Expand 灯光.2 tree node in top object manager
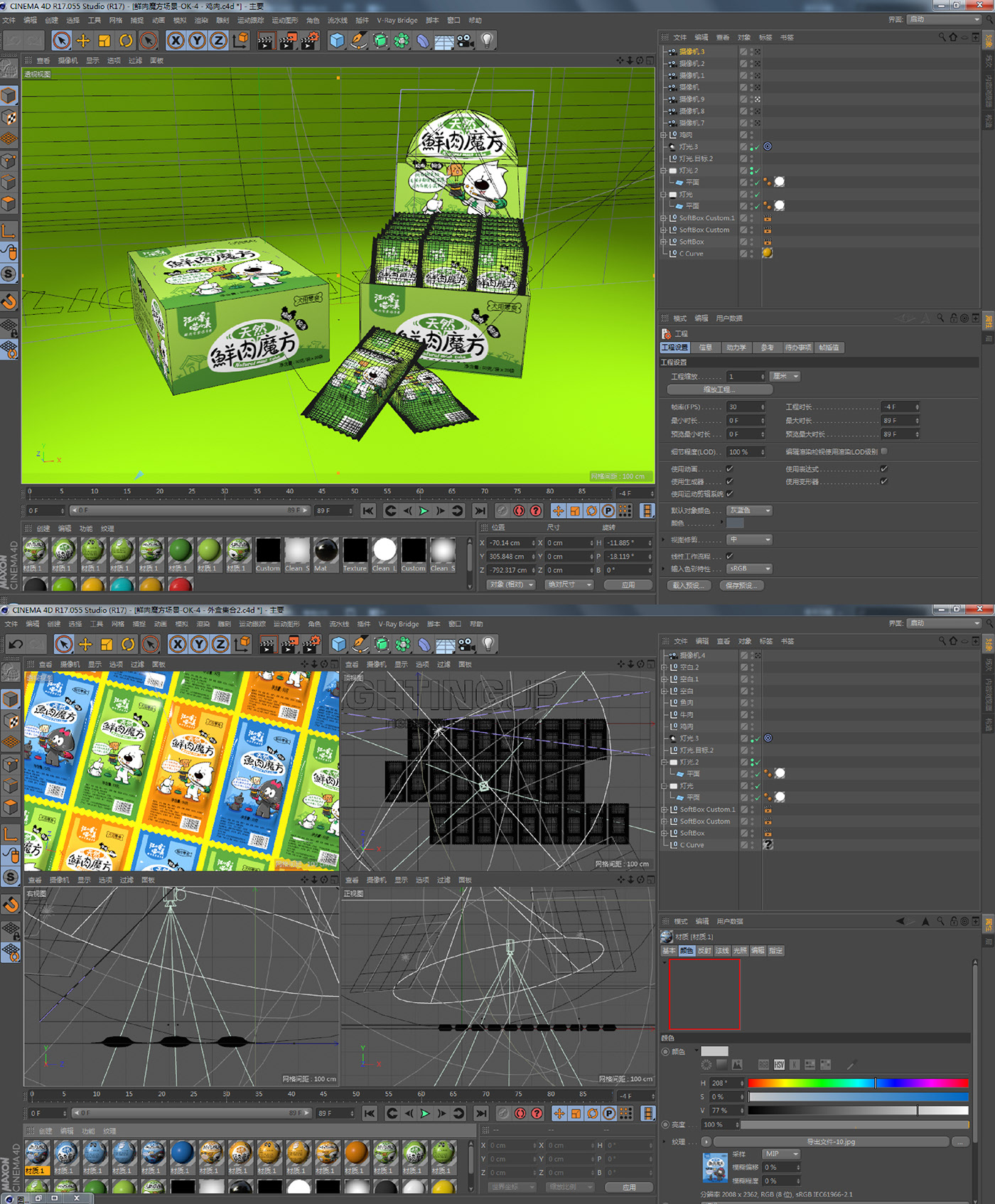 [x=664, y=171]
